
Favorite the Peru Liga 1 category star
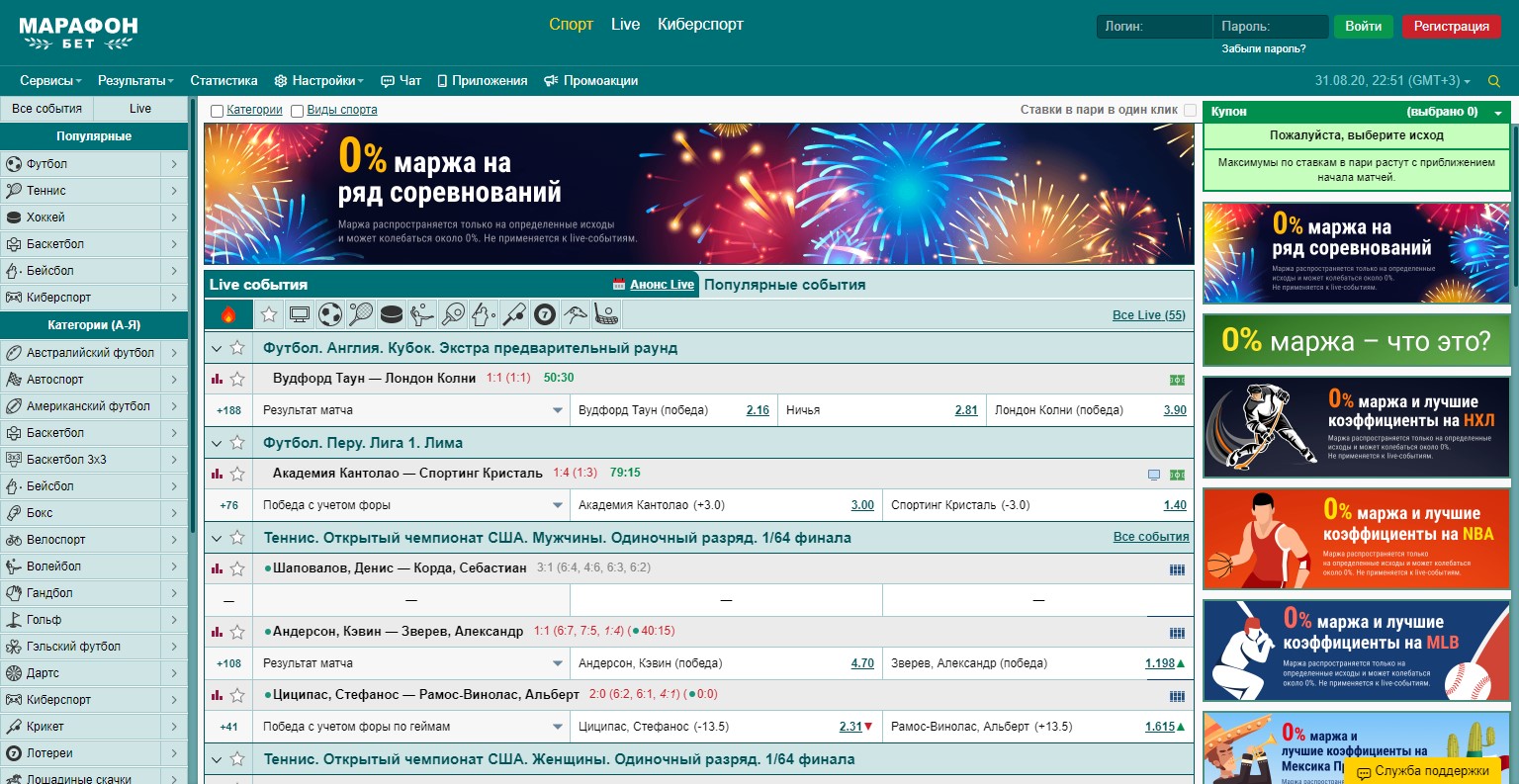(x=237, y=443)
